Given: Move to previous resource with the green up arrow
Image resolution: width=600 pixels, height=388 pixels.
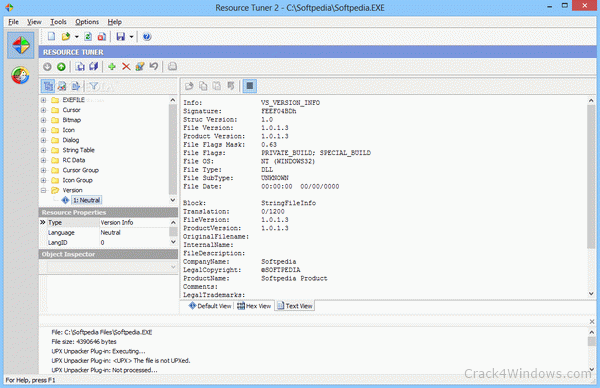Looking at the screenshot, I should [61, 67].
